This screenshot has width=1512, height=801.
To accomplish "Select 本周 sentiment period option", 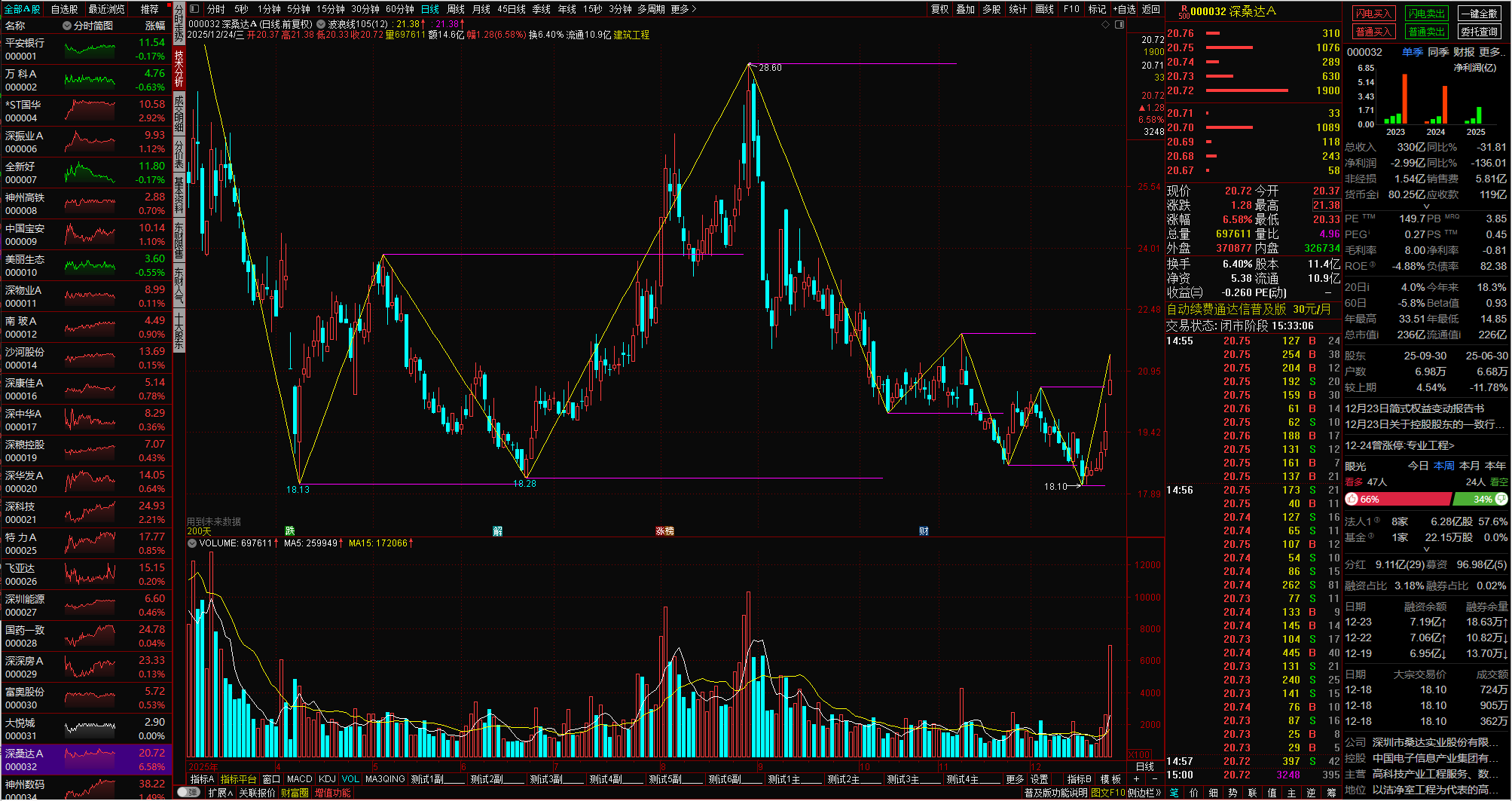I will (x=1443, y=466).
